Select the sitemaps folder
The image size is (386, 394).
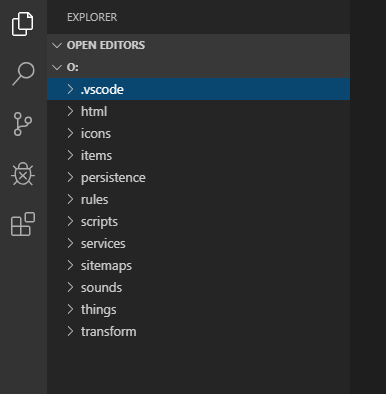198,265
